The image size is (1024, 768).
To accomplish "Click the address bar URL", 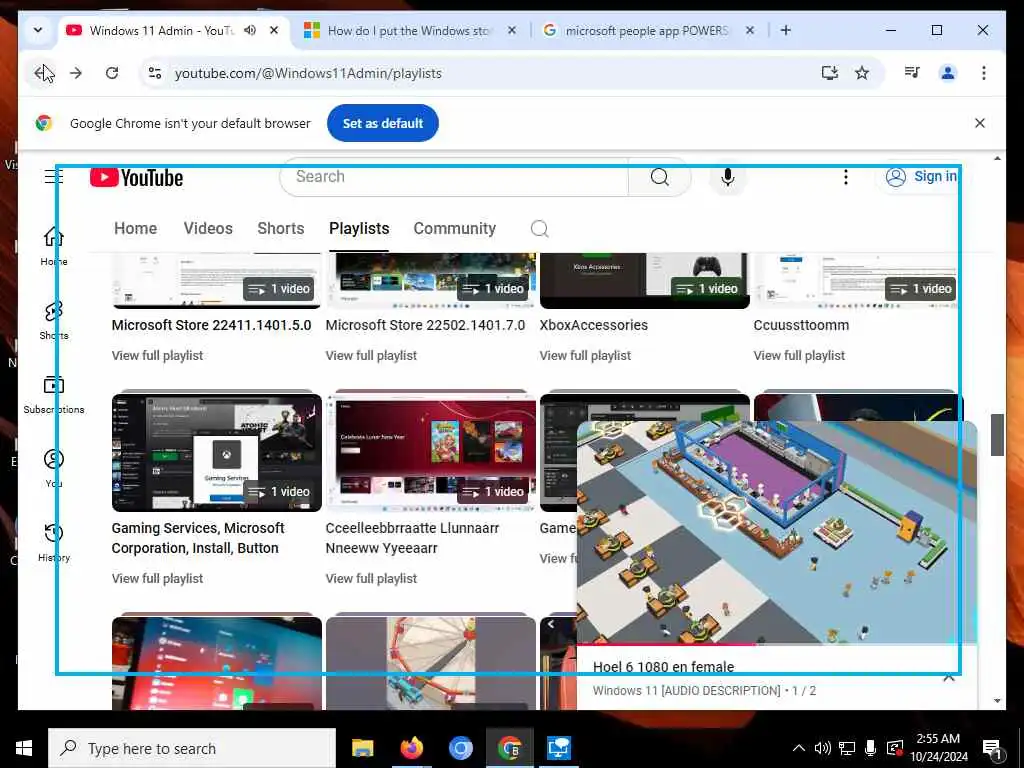I will tap(308, 73).
